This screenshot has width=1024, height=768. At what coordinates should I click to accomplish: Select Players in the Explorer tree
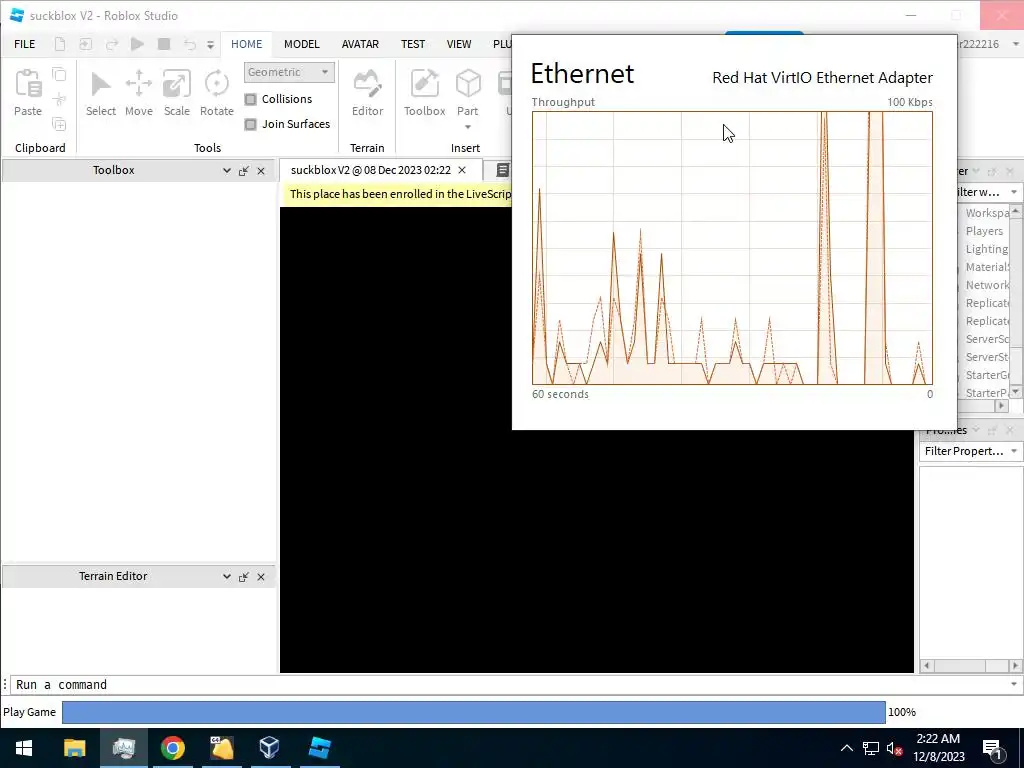coord(984,231)
